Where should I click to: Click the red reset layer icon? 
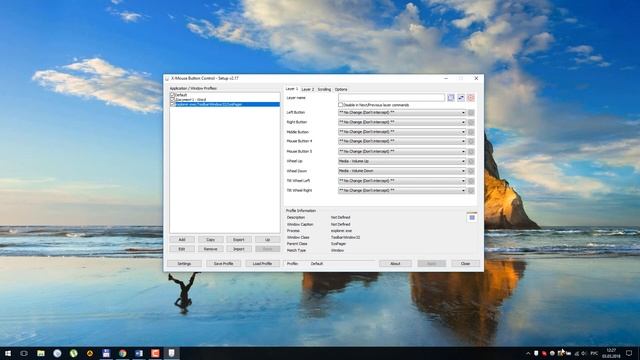tap(471, 98)
